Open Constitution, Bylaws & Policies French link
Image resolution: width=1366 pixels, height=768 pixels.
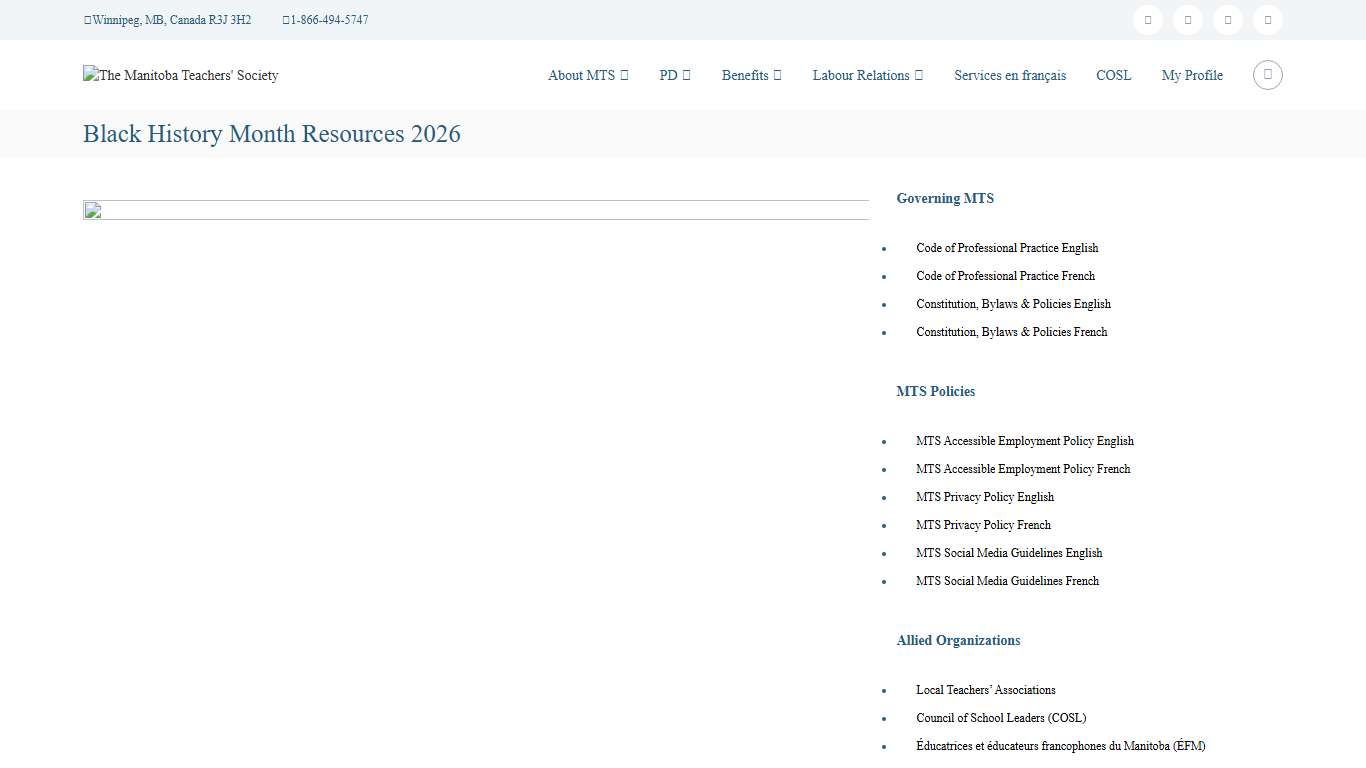[1011, 332]
